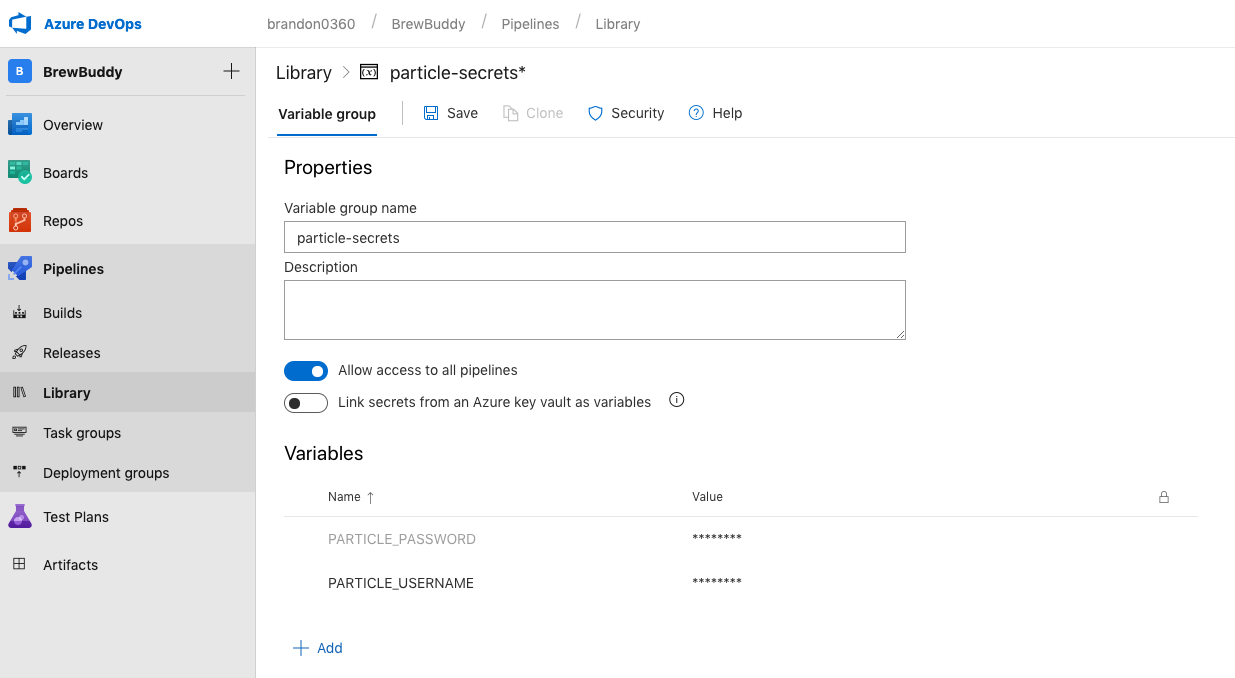Click the Deployment groups icon

click(19, 473)
